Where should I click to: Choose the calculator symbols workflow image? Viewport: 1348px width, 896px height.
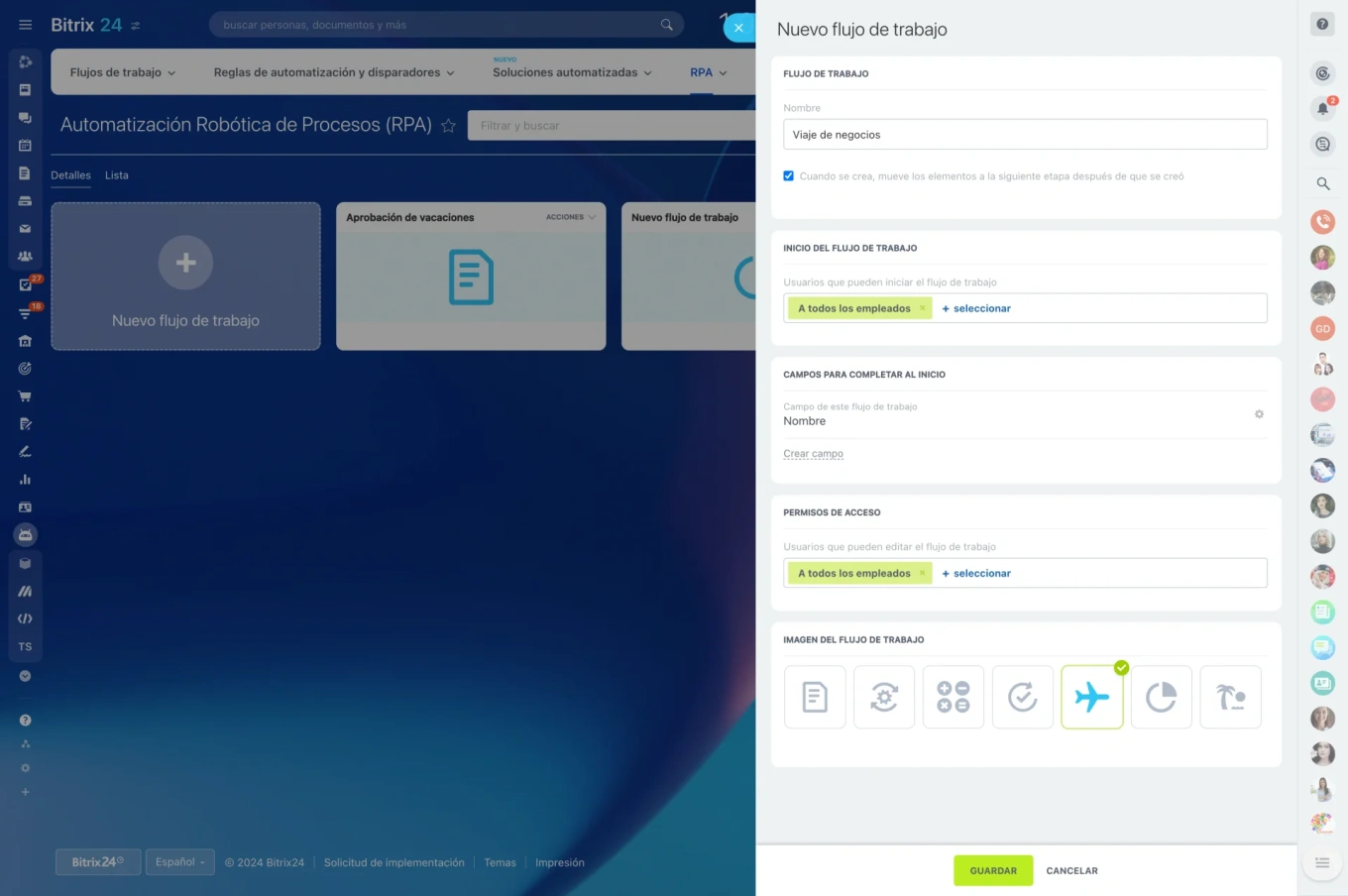pyautogui.click(x=953, y=698)
